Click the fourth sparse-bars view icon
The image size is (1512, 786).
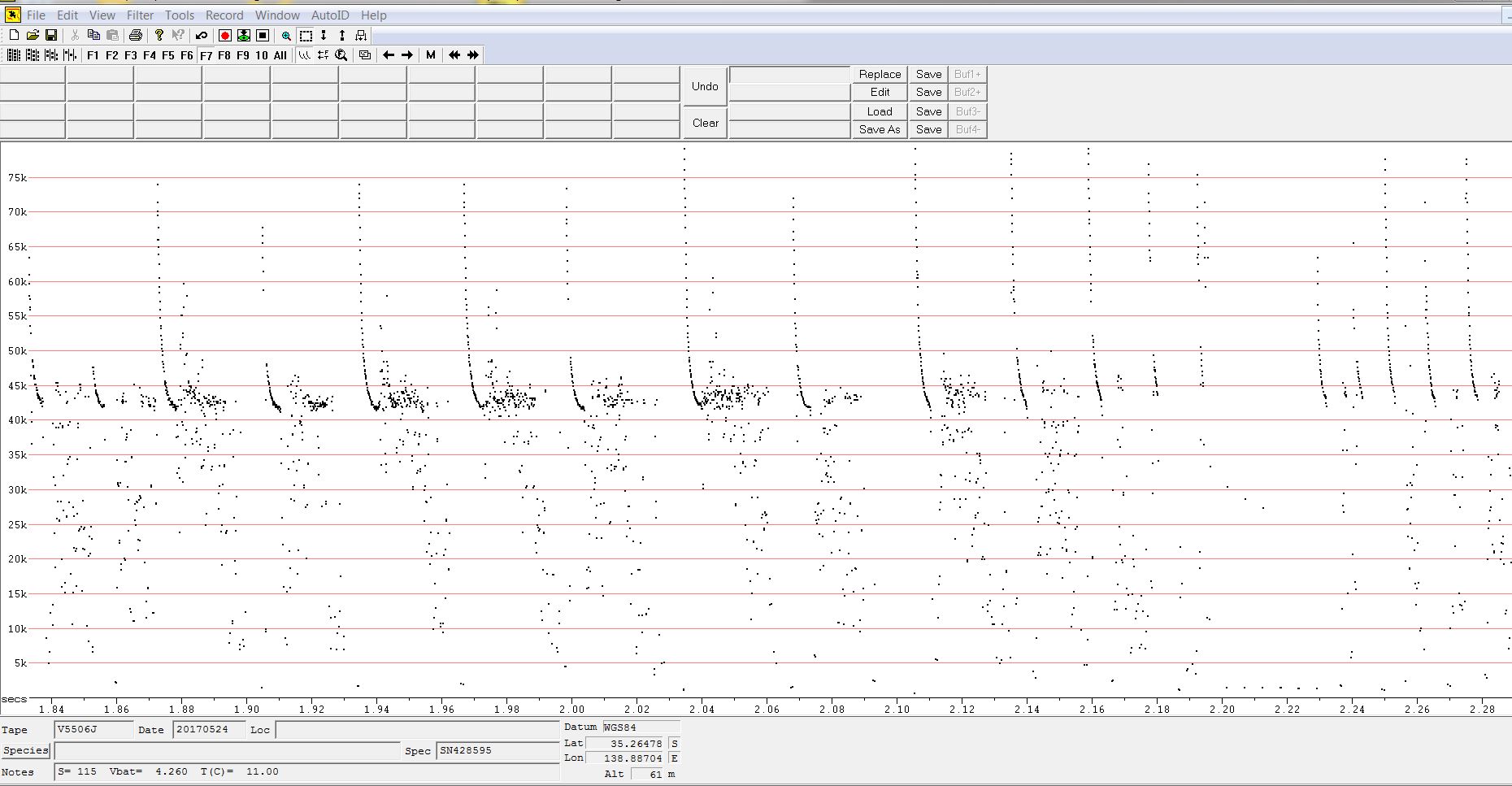point(70,55)
